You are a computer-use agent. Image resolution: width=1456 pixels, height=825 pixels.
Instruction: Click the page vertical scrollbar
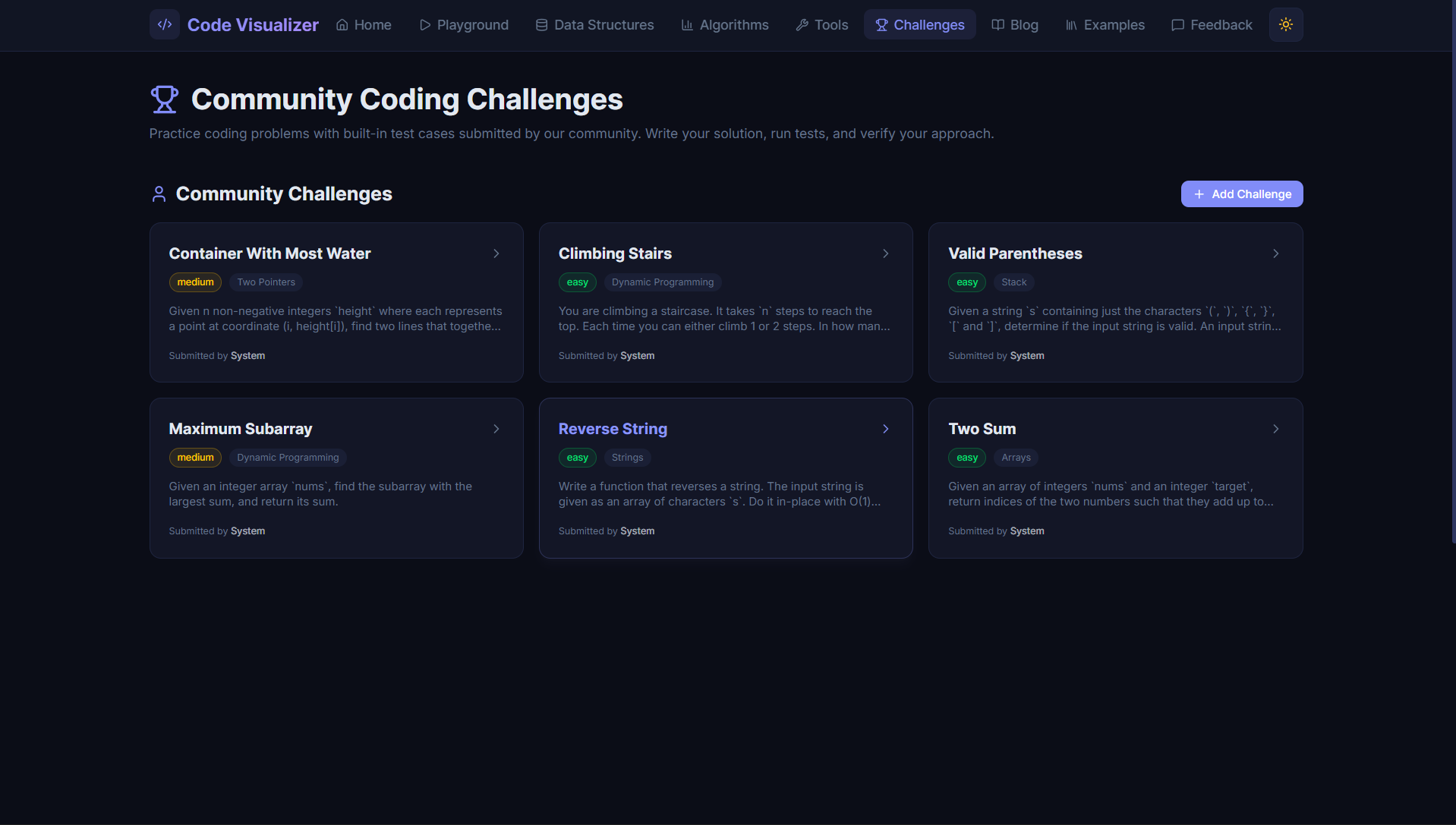coord(1453,272)
